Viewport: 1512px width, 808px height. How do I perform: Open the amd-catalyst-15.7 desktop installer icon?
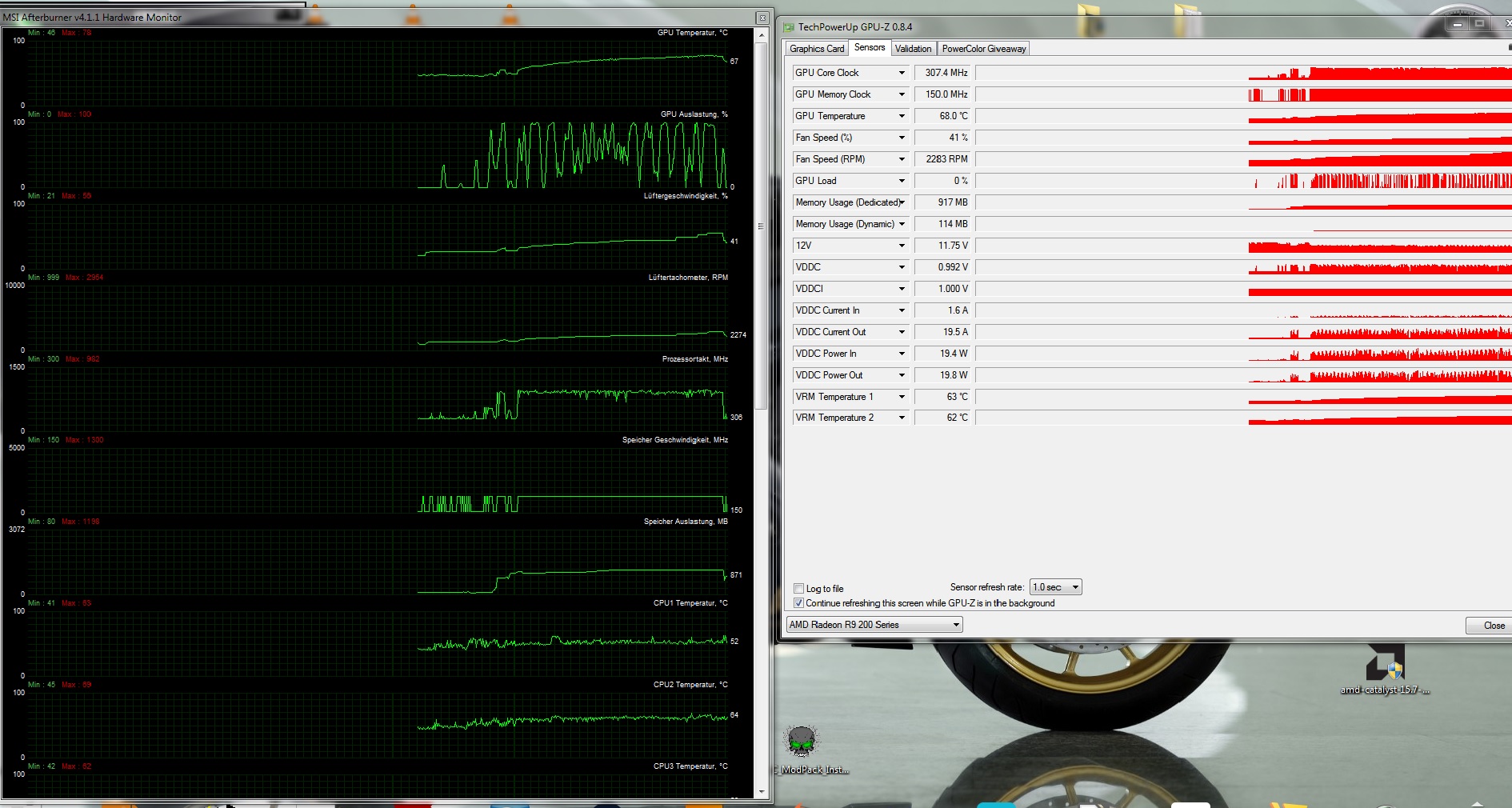[x=1386, y=670]
